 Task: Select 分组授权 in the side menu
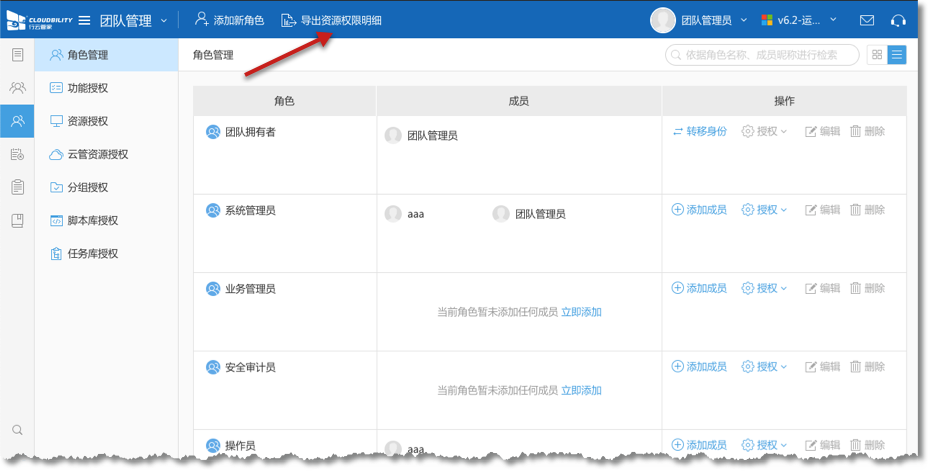point(107,188)
